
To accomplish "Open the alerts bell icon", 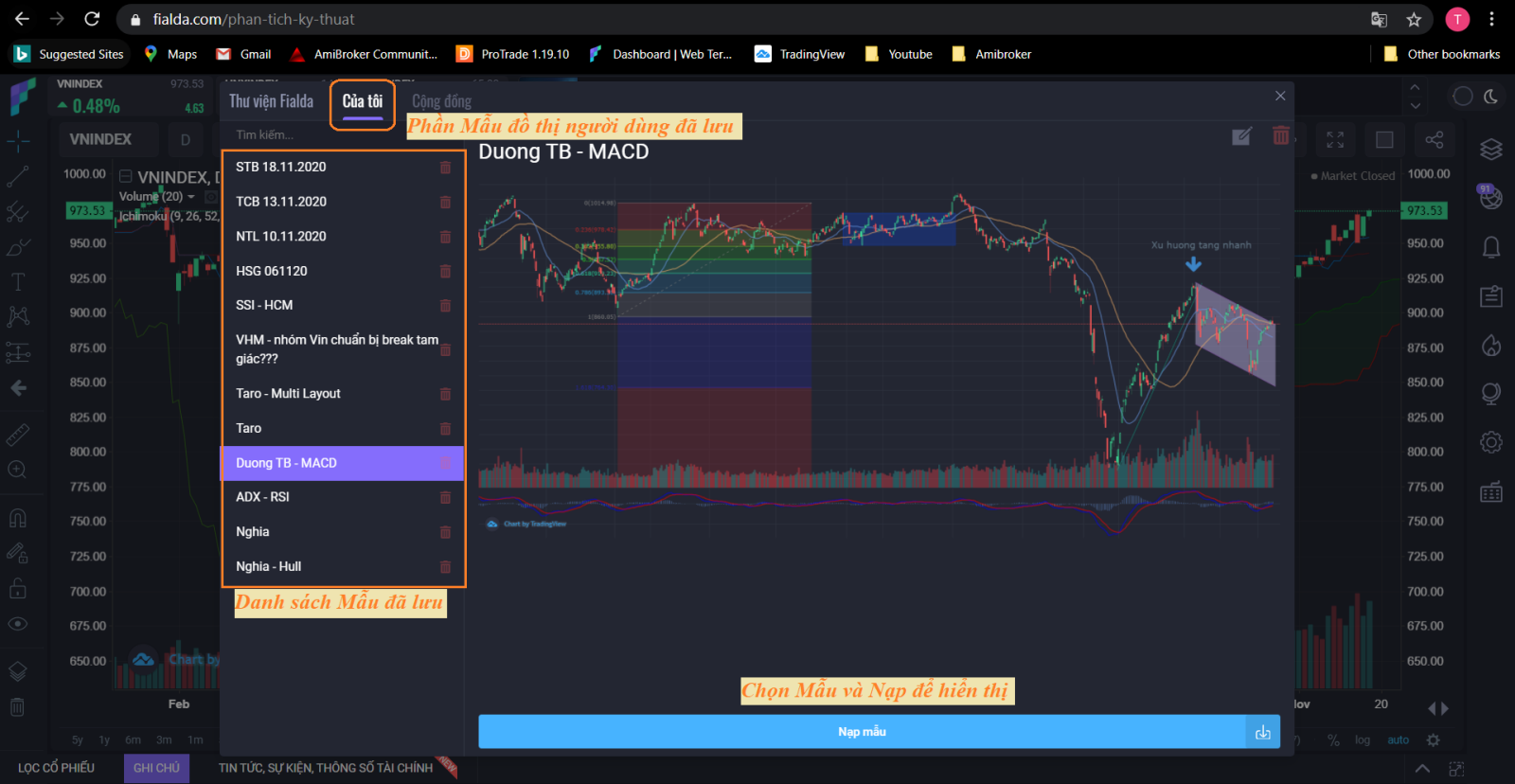I will [1490, 247].
